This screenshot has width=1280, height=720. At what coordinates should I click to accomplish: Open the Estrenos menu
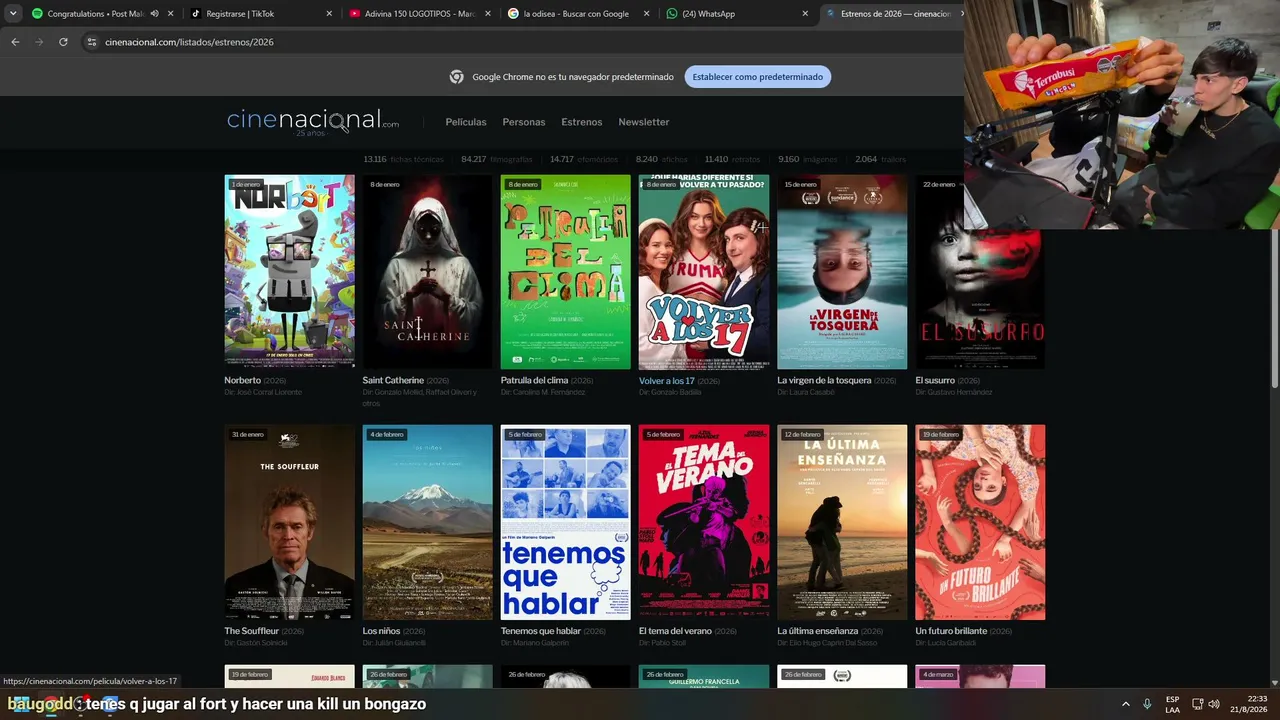582,122
